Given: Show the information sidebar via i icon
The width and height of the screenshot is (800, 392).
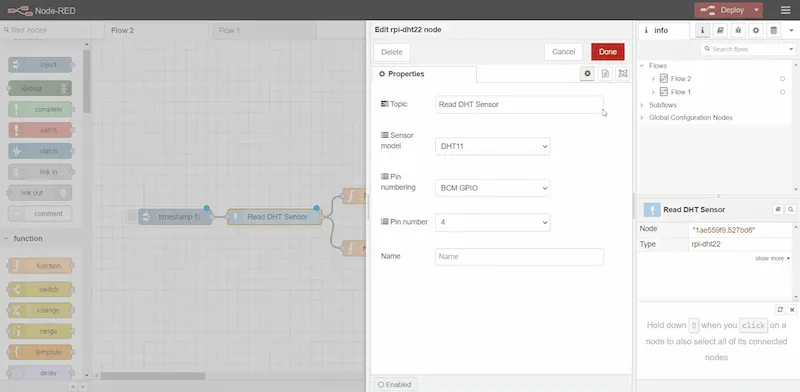Looking at the screenshot, I should [x=702, y=31].
